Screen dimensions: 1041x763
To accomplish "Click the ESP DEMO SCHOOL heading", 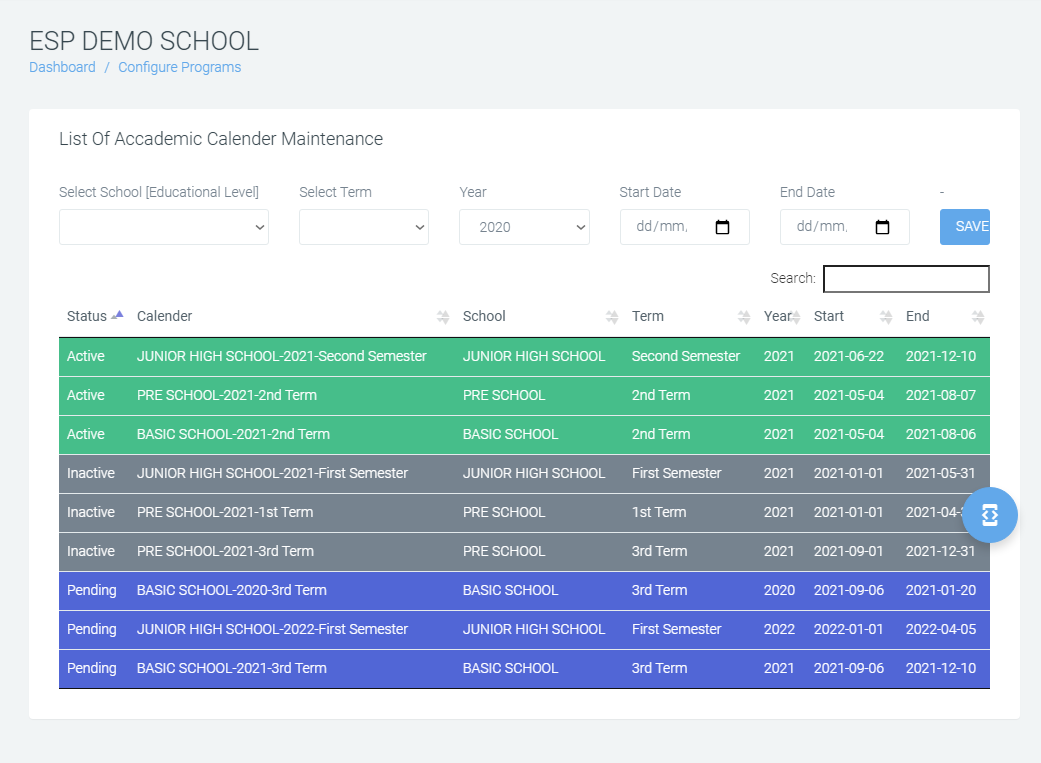I will coord(143,41).
